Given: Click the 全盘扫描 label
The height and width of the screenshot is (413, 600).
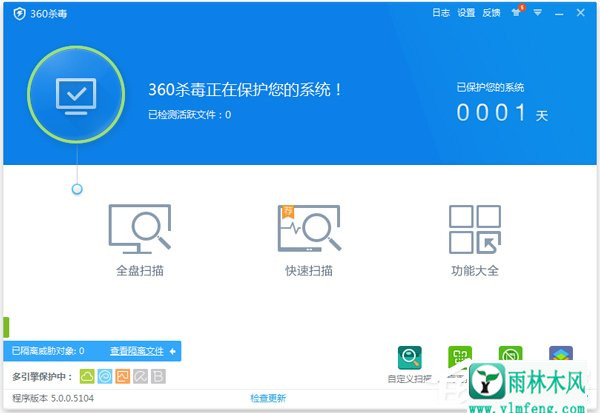Looking at the screenshot, I should pos(140,271).
